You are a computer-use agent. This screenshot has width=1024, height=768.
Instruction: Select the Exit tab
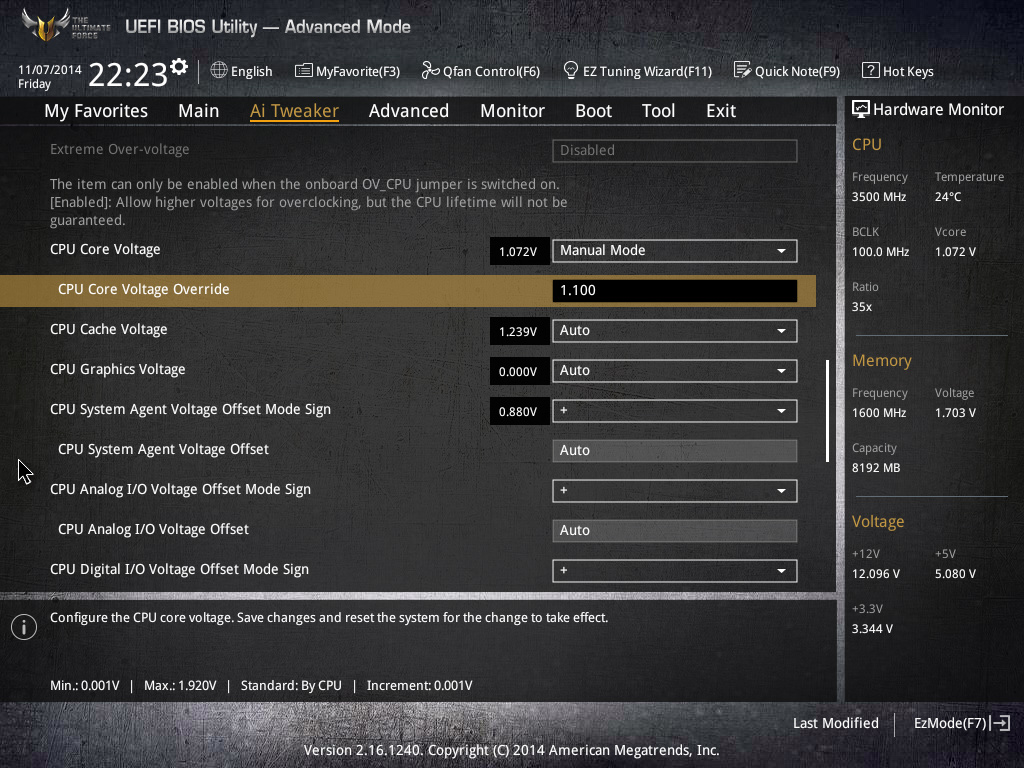click(721, 111)
